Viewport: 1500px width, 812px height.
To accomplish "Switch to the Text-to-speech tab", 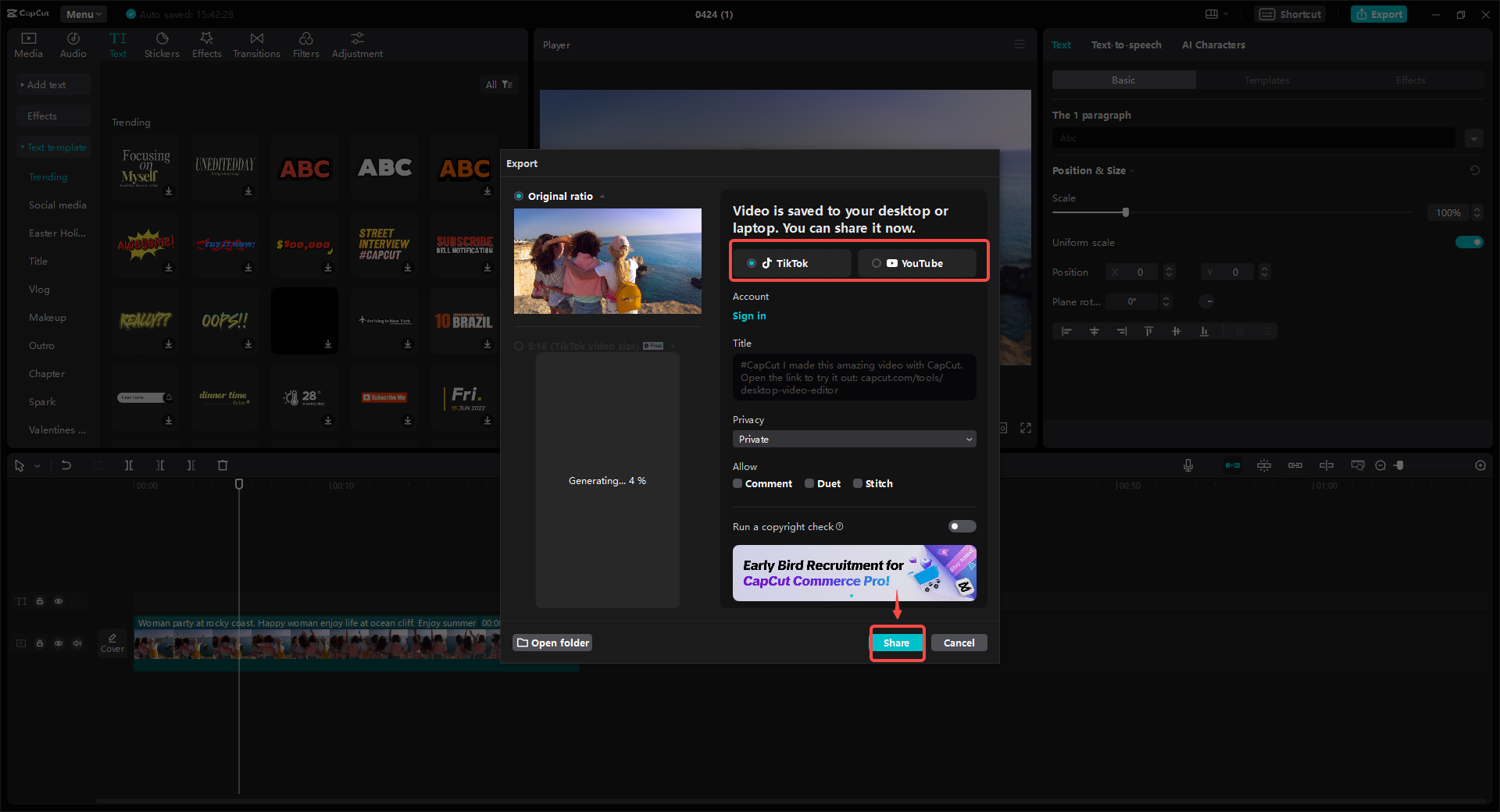I will click(1126, 45).
